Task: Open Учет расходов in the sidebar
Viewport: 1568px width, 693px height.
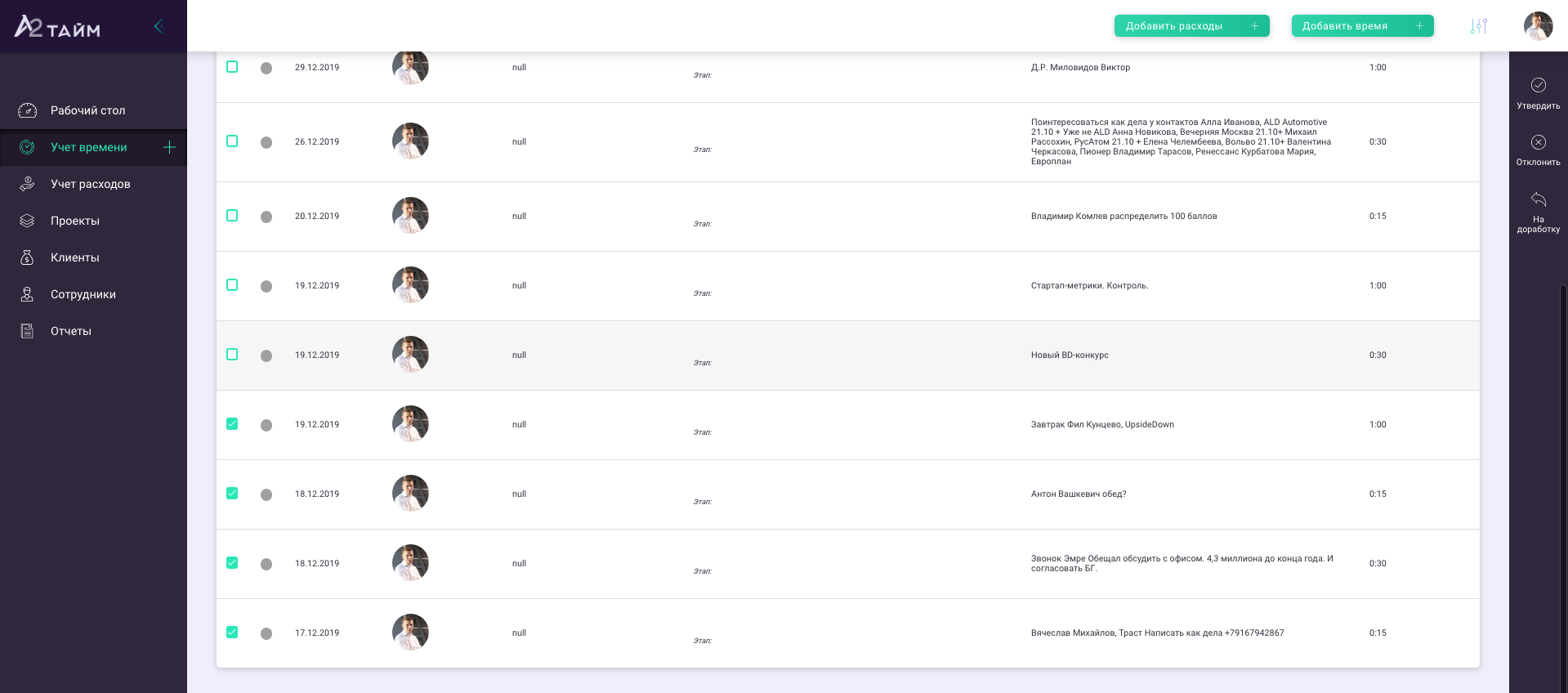Action: (x=90, y=184)
